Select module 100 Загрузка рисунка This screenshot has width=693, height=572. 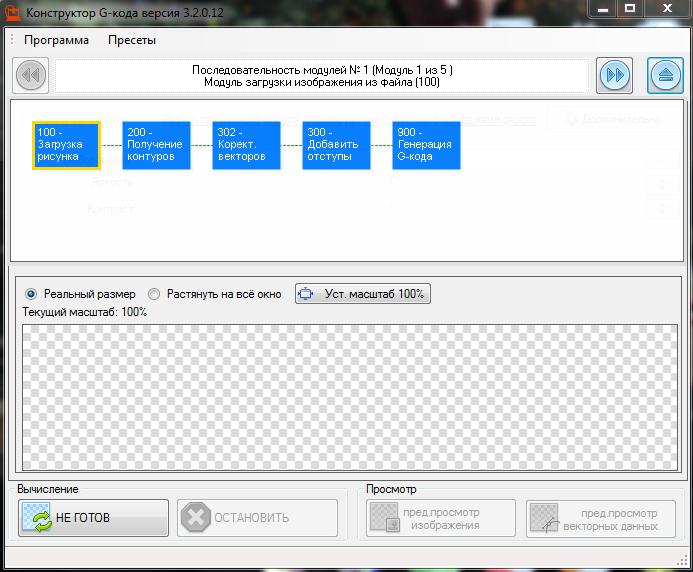point(66,145)
